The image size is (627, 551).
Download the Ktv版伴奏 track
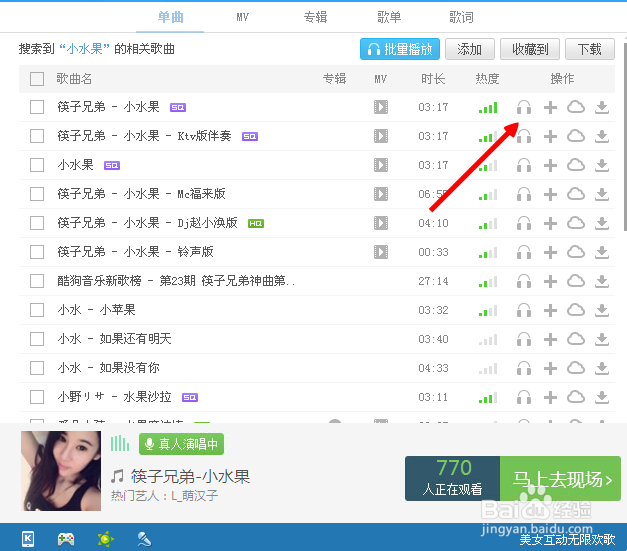coord(601,136)
